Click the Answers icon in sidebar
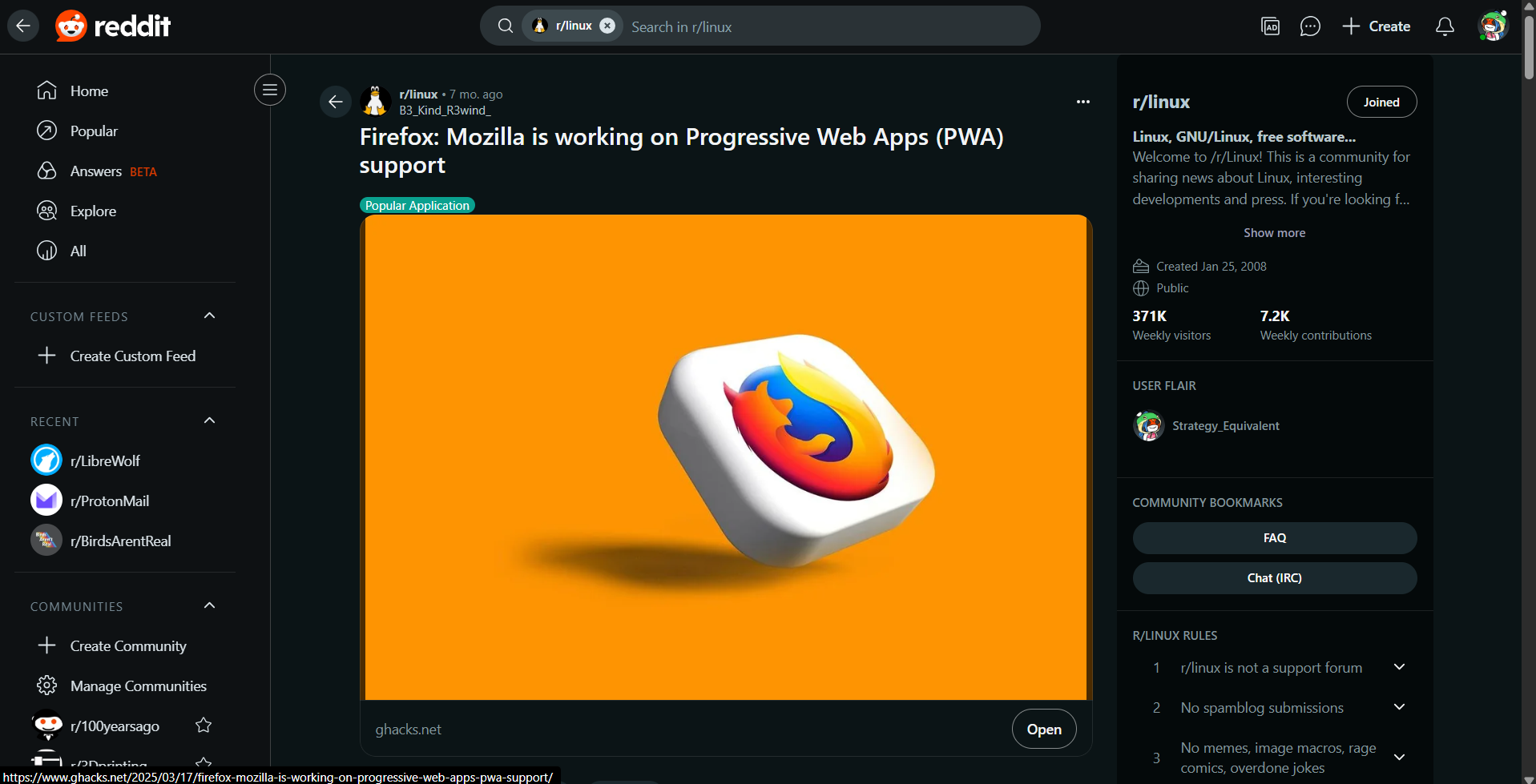The image size is (1536, 784). [47, 171]
